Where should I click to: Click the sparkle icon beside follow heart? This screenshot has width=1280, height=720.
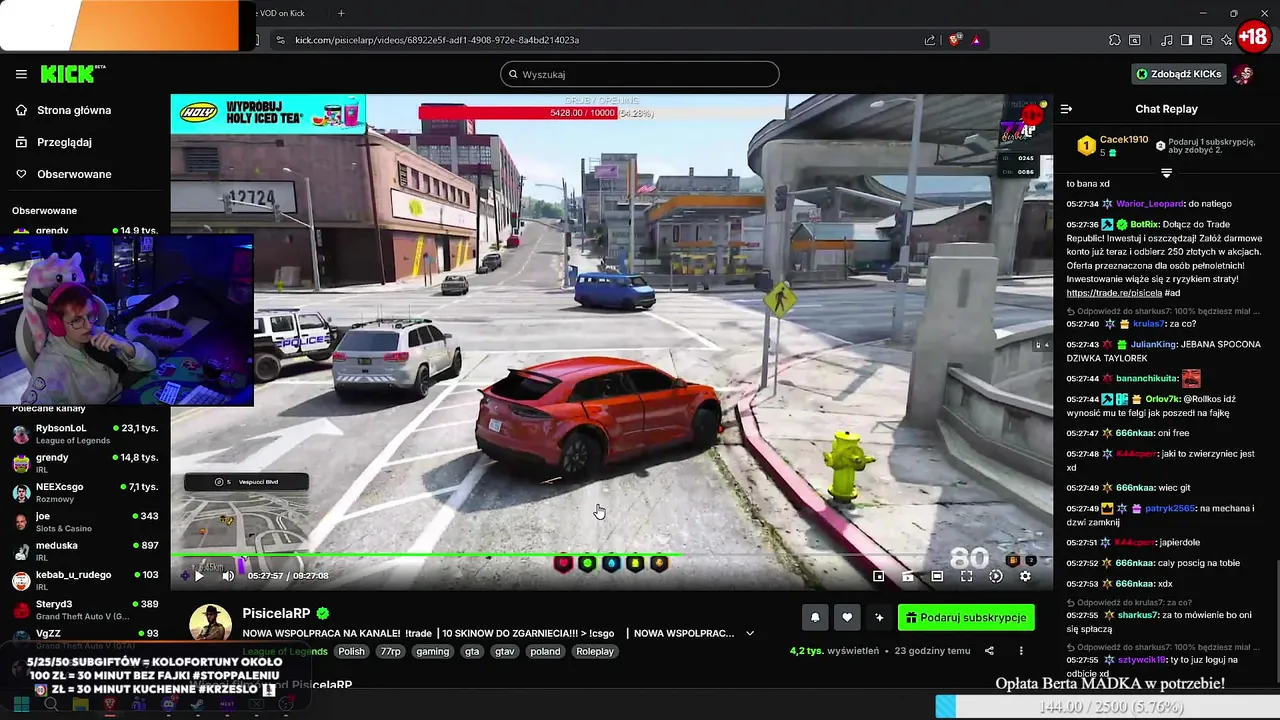[x=879, y=618]
